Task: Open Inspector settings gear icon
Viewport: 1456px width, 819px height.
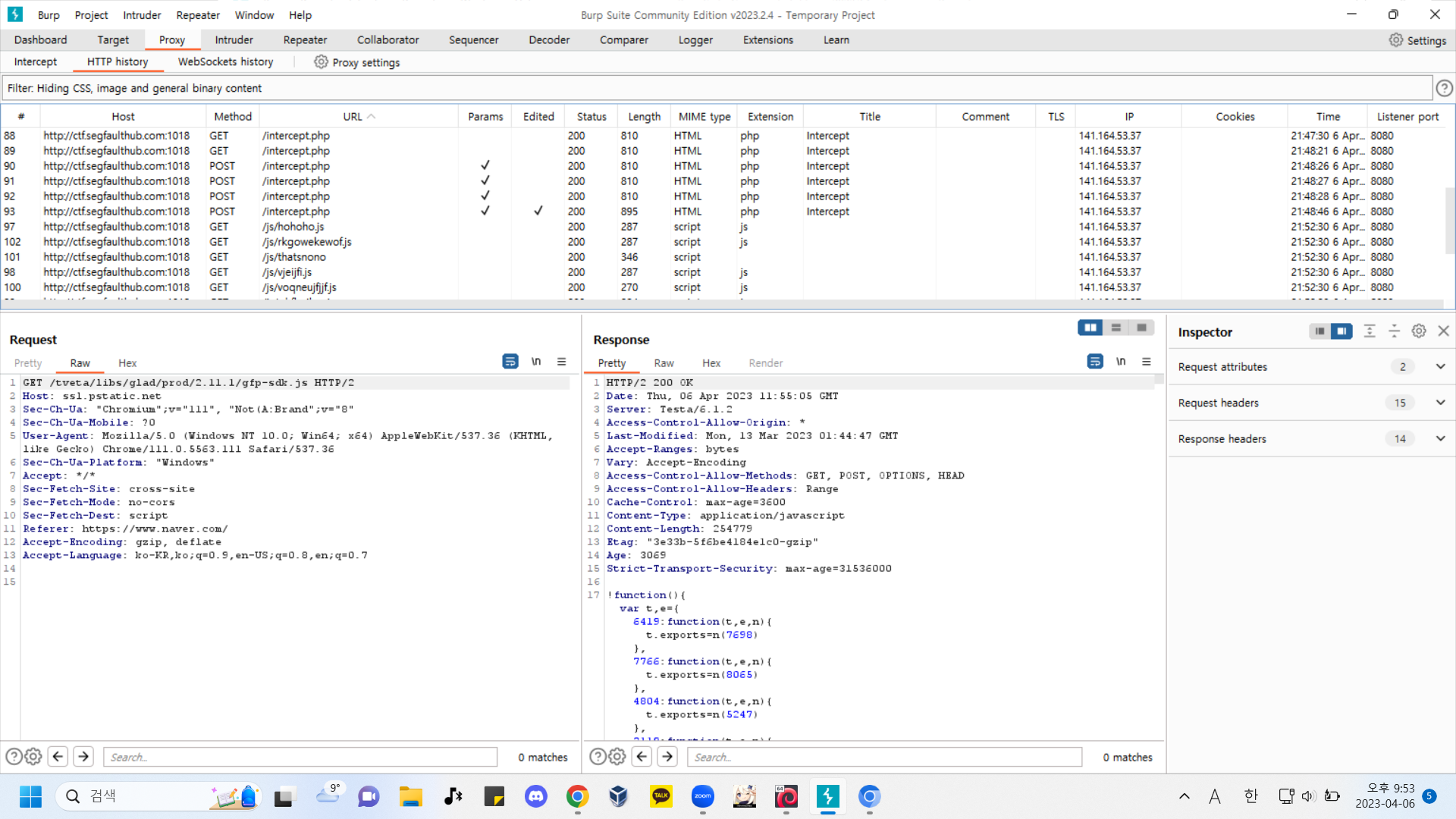Action: coord(1419,331)
